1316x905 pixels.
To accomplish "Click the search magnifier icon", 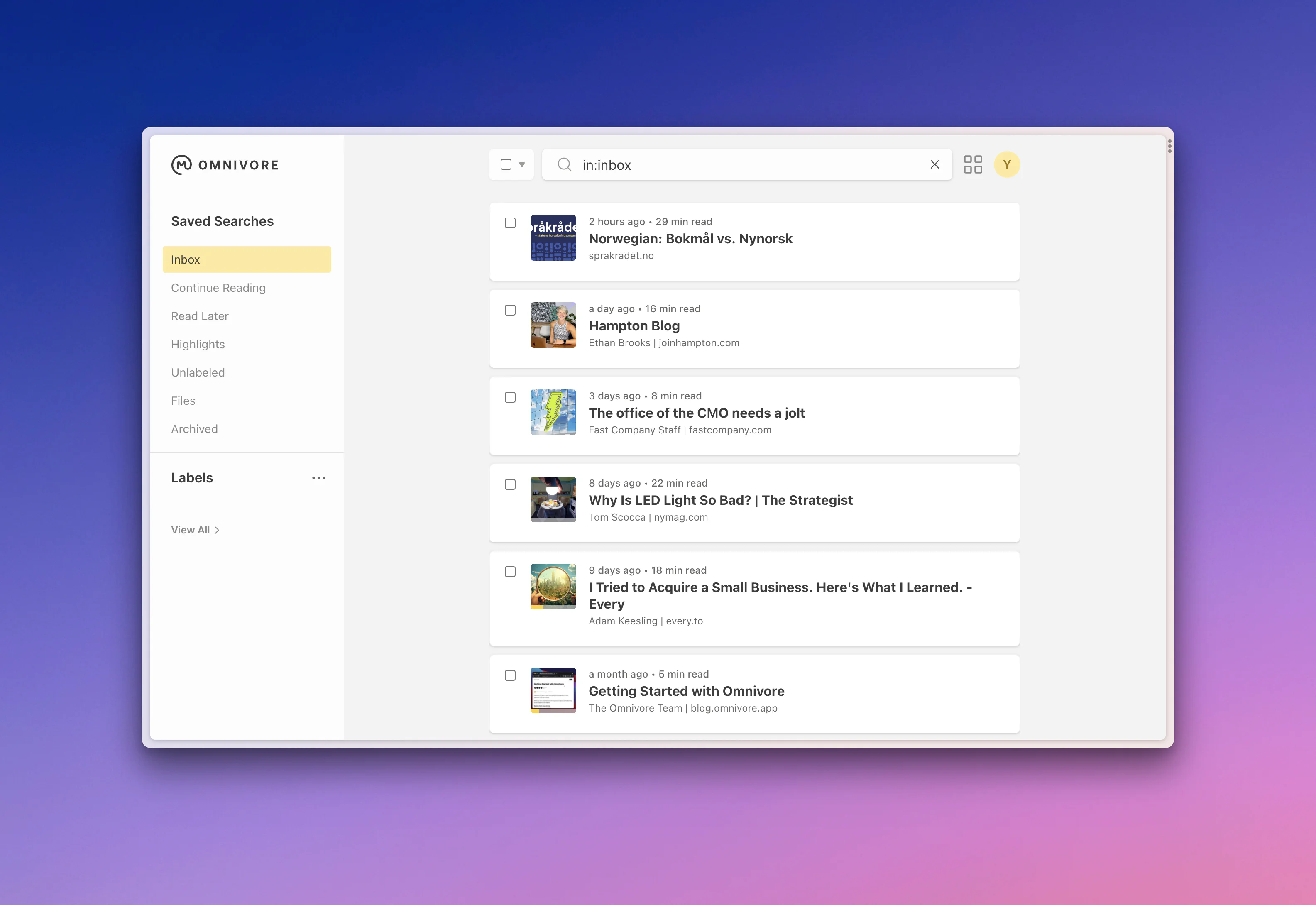I will (564, 165).
